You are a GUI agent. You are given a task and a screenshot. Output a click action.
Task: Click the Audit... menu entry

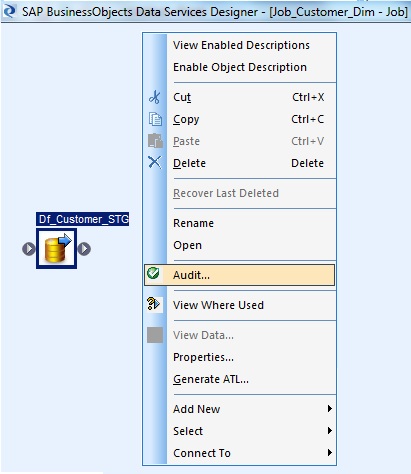pyautogui.click(x=239, y=275)
